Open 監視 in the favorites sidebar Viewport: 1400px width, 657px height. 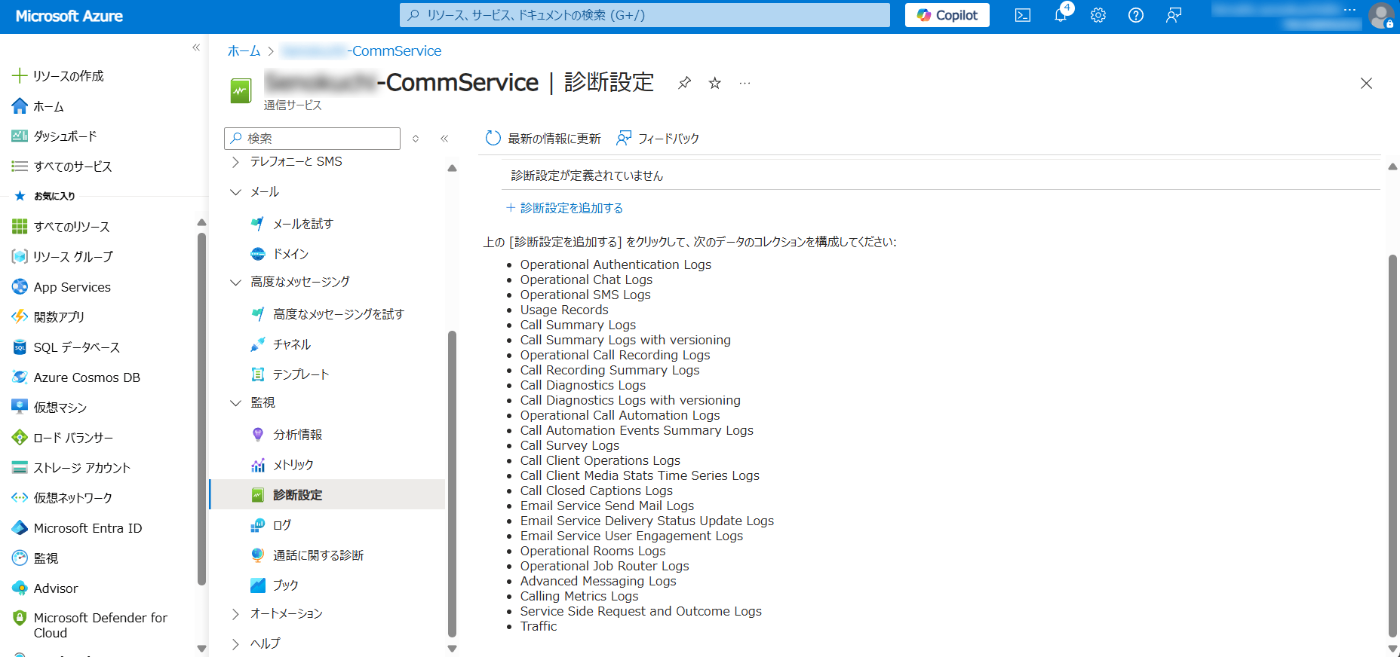coord(34,558)
